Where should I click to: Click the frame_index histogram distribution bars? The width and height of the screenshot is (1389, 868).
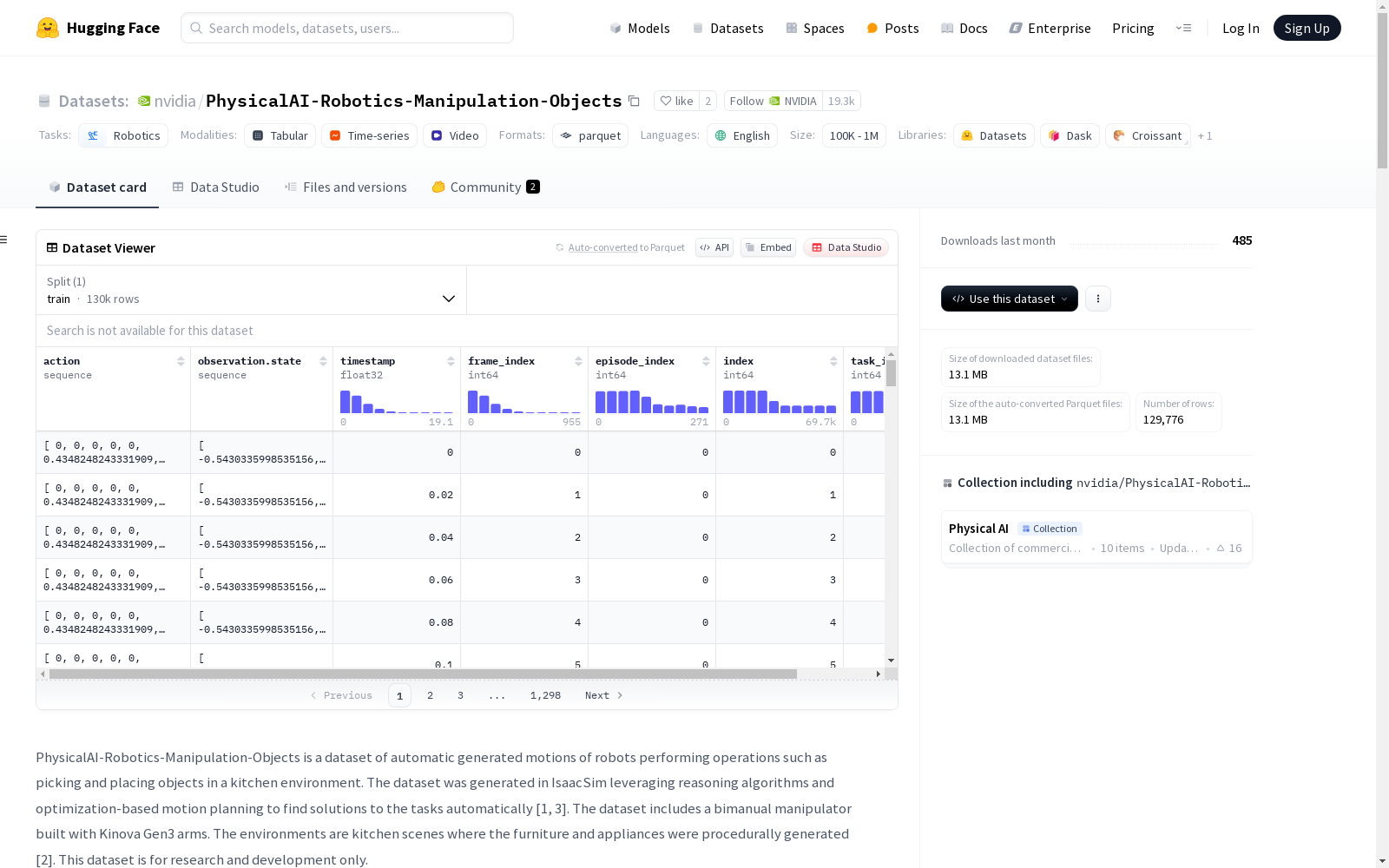(x=523, y=402)
